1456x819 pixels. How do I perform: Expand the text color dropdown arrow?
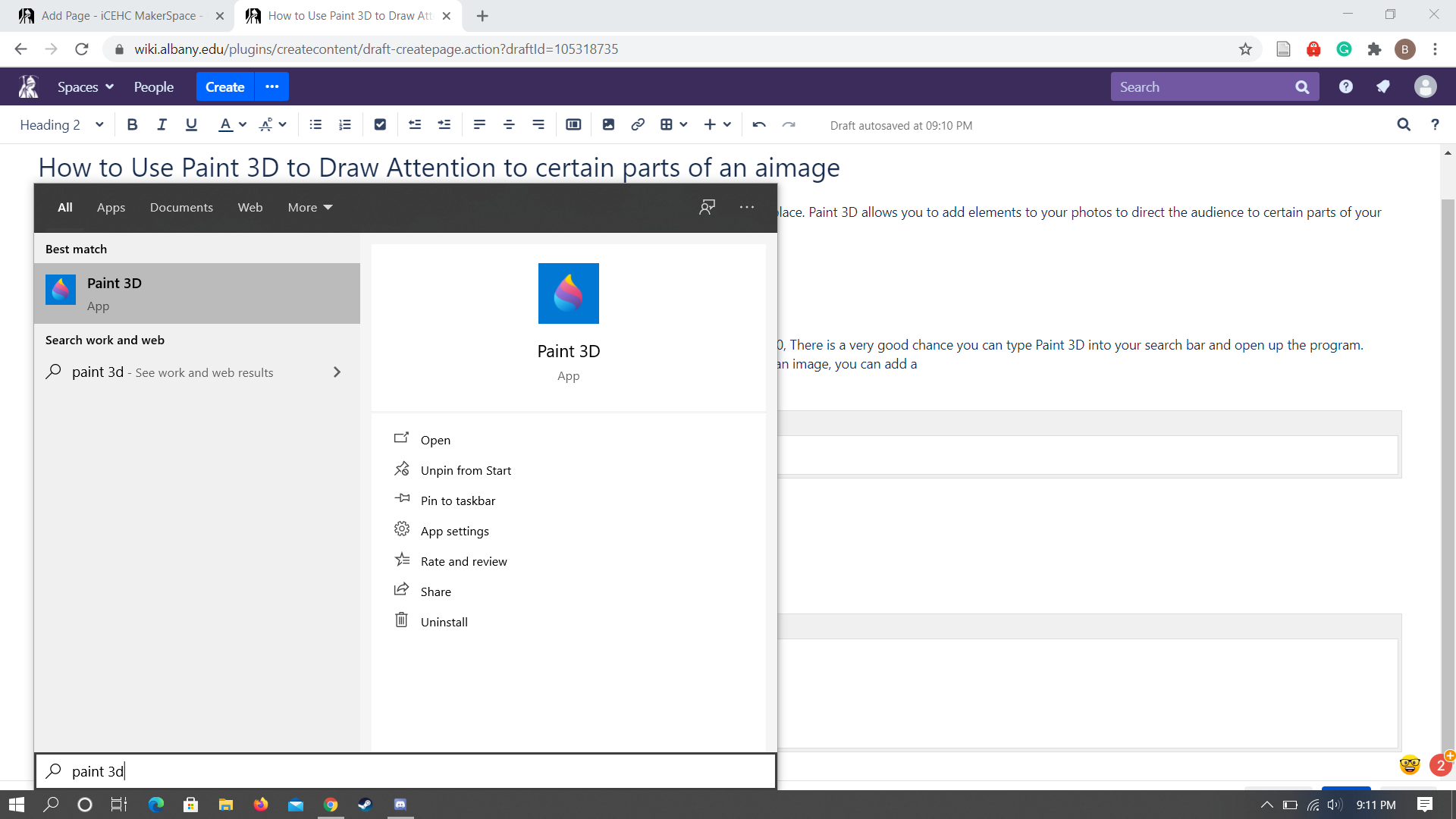point(243,125)
